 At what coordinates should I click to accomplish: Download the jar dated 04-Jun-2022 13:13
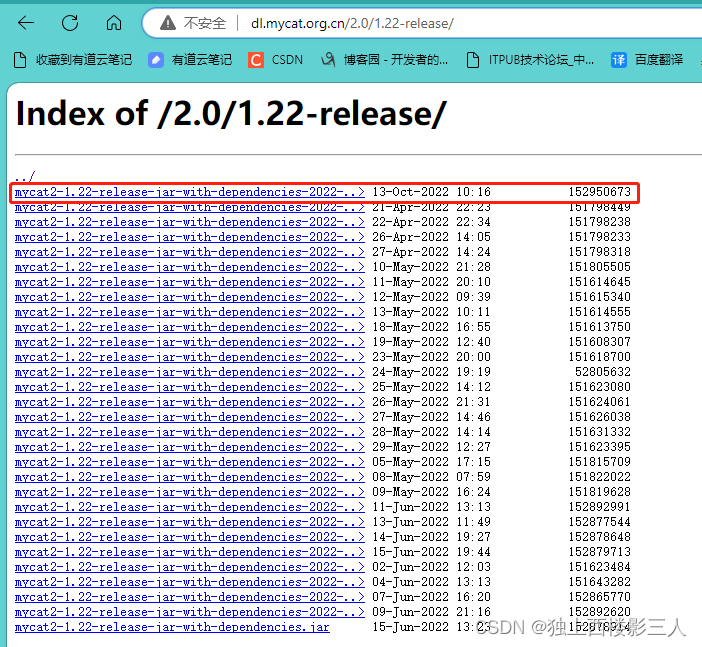click(189, 582)
